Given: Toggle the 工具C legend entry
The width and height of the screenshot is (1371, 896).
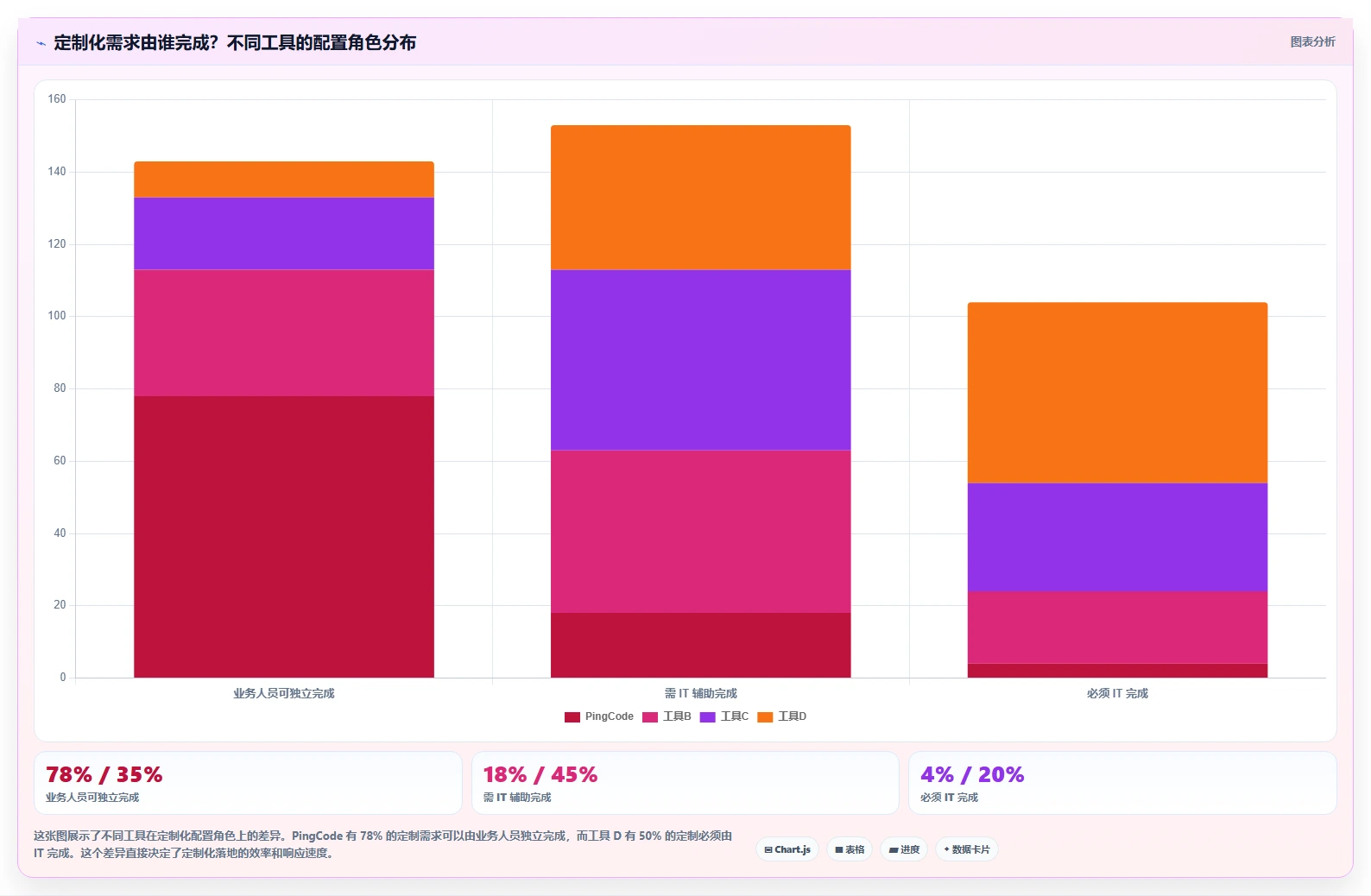Looking at the screenshot, I should click(x=724, y=716).
